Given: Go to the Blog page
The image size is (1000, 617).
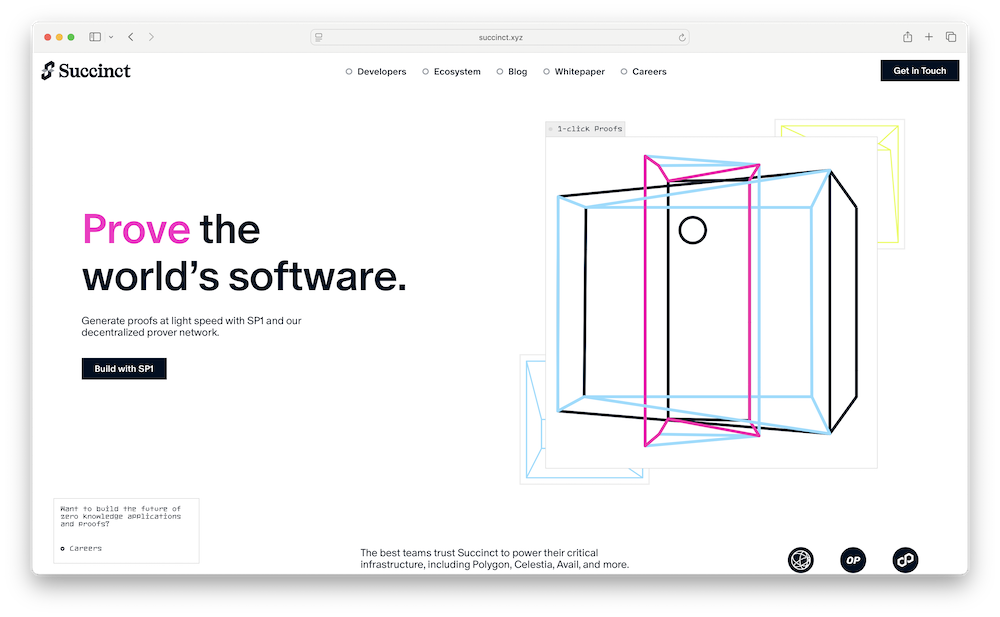Looking at the screenshot, I should point(511,71).
